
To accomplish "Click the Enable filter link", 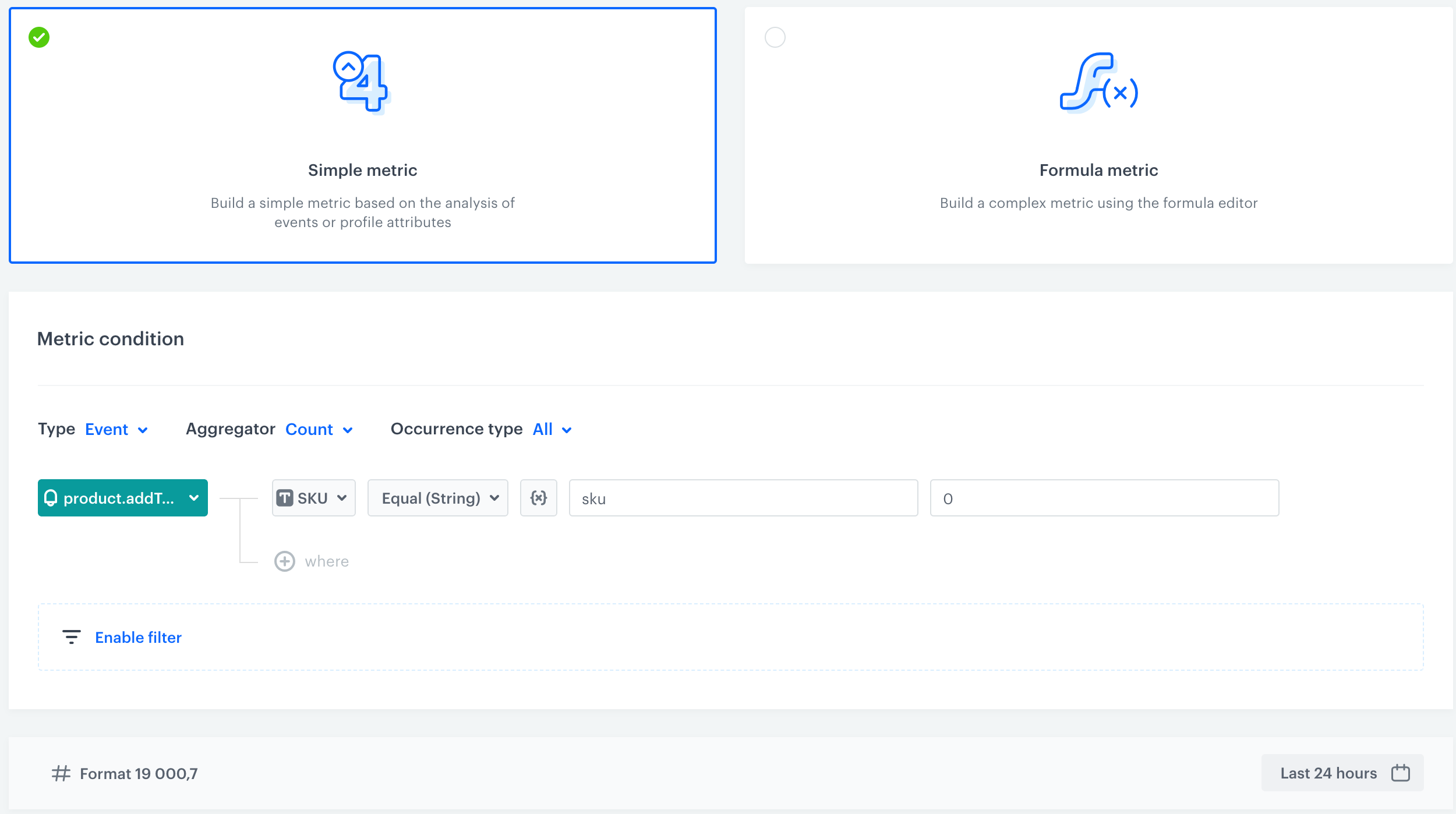I will 138,637.
